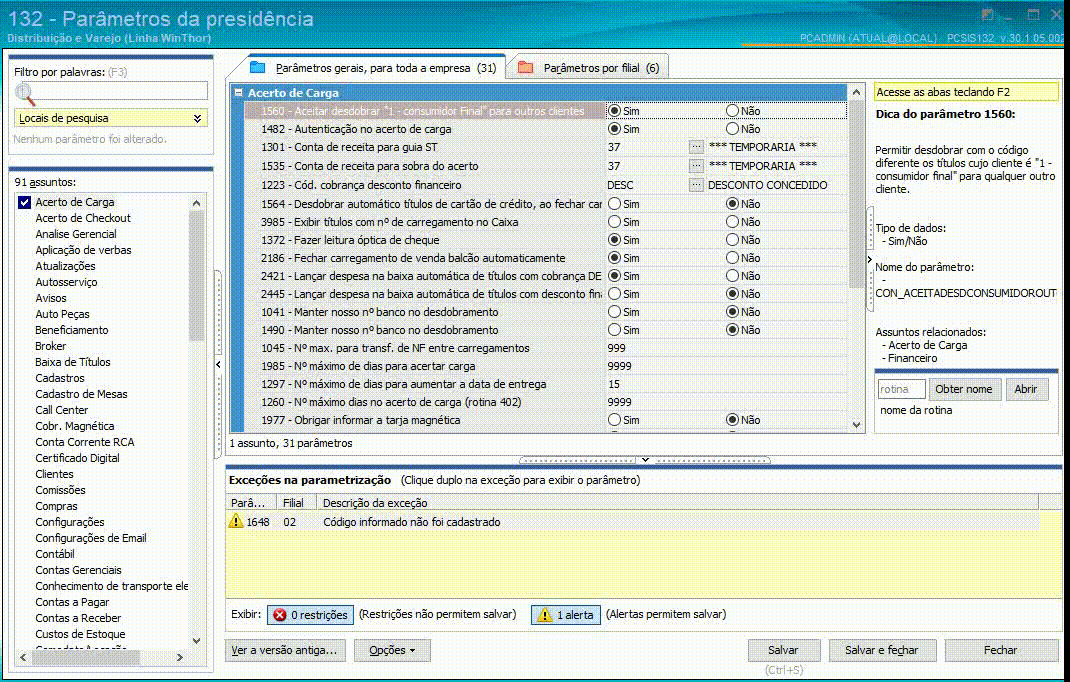
Task: Click the Descrição da exceção column header
Action: coord(678,503)
